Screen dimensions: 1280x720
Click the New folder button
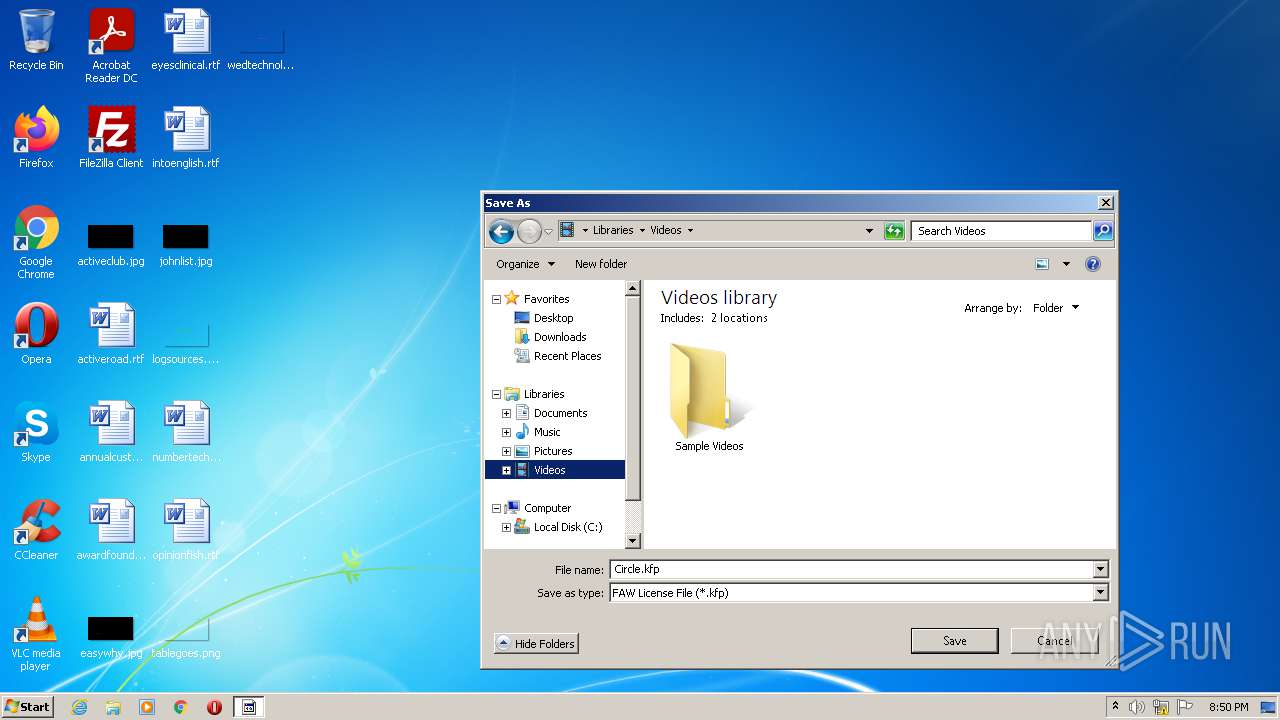point(601,264)
